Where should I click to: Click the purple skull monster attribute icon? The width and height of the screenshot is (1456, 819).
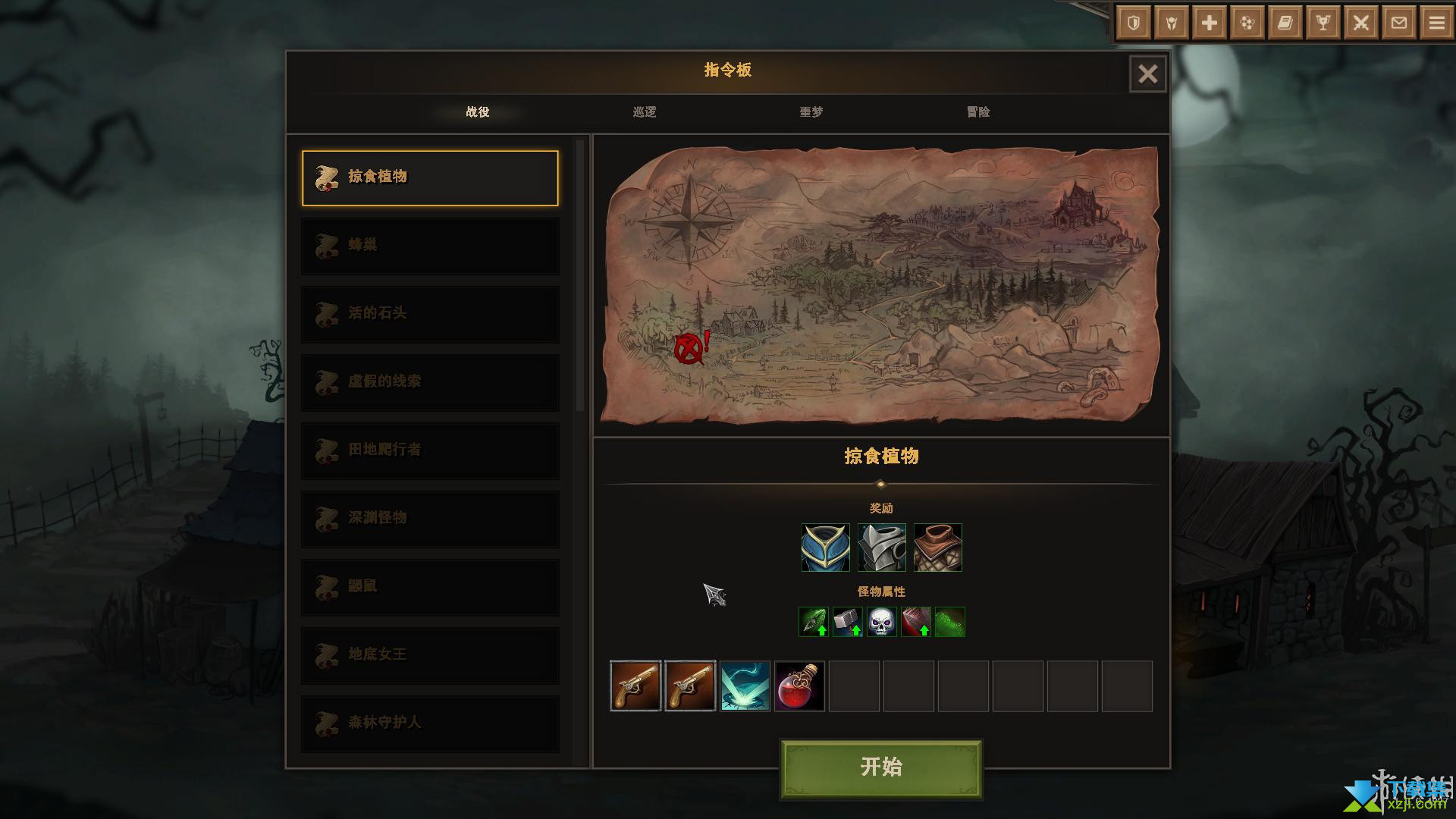pyautogui.click(x=881, y=622)
